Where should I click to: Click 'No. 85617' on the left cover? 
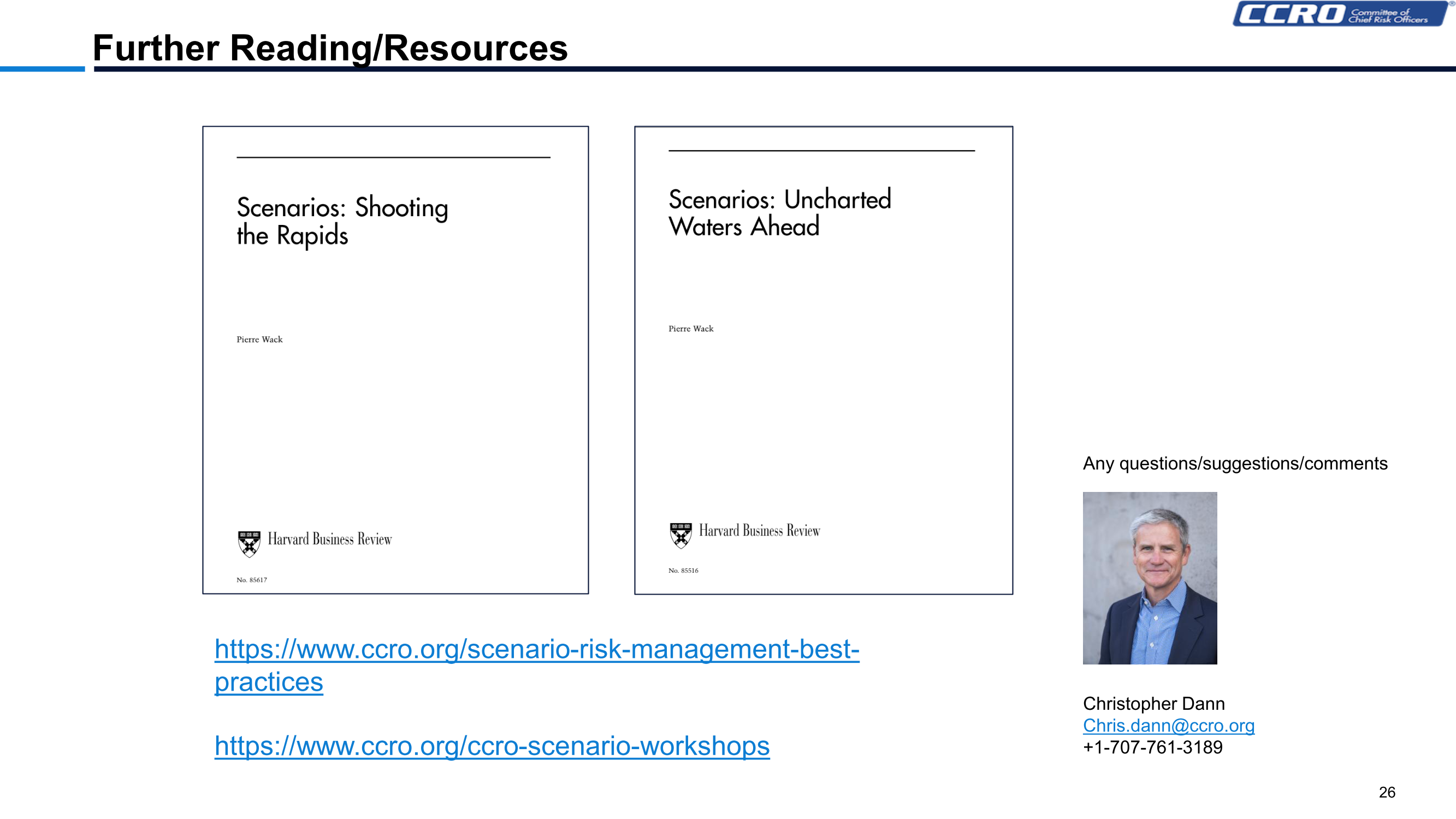point(252,580)
